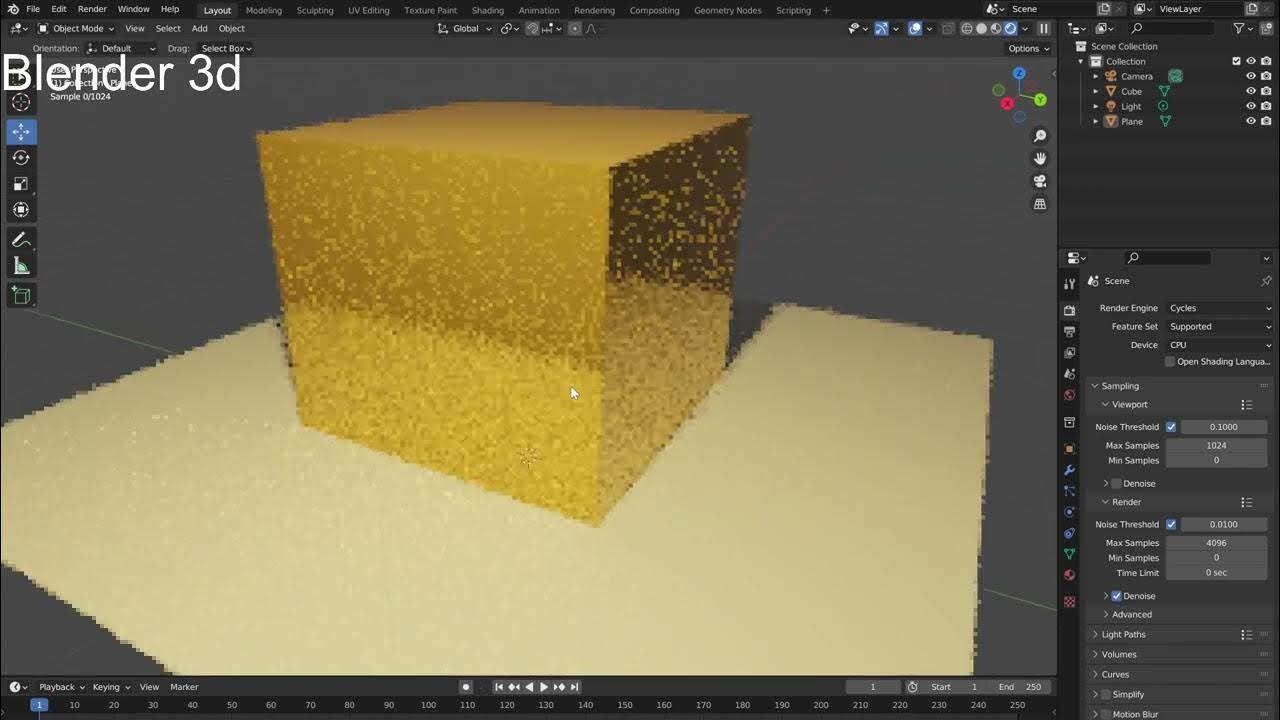Switch to the Geometry Nodes tab
The height and width of the screenshot is (720, 1280).
click(x=727, y=10)
